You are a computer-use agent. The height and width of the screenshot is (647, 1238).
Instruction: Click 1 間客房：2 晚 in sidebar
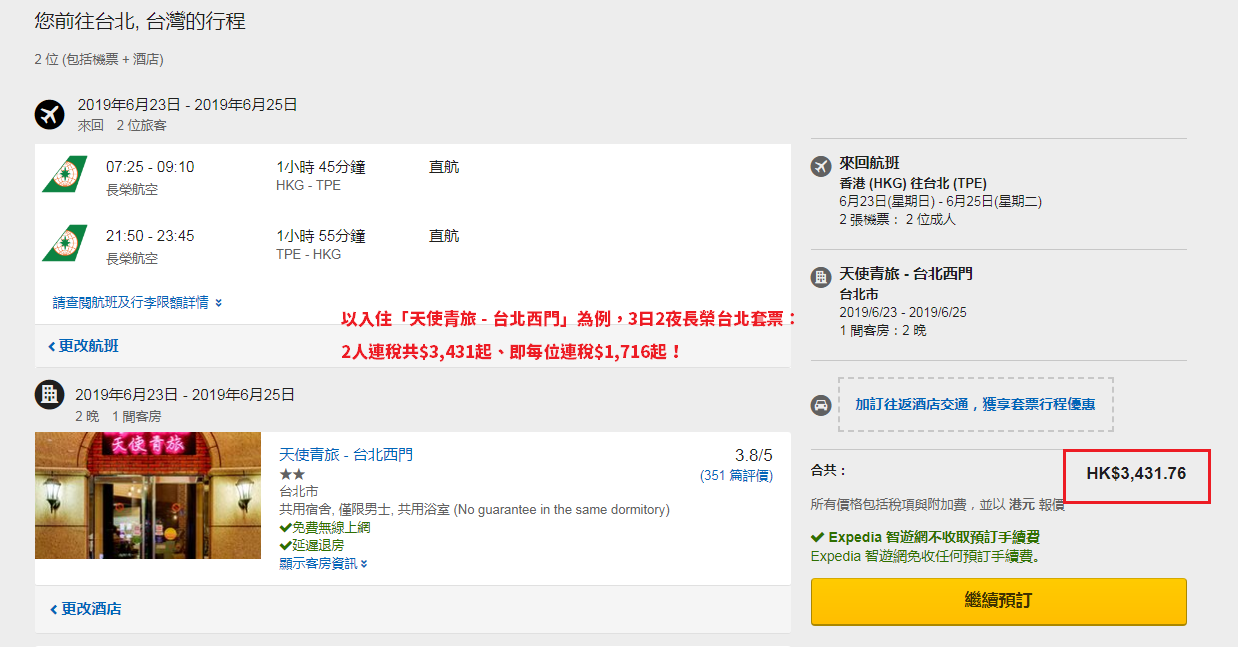click(883, 330)
